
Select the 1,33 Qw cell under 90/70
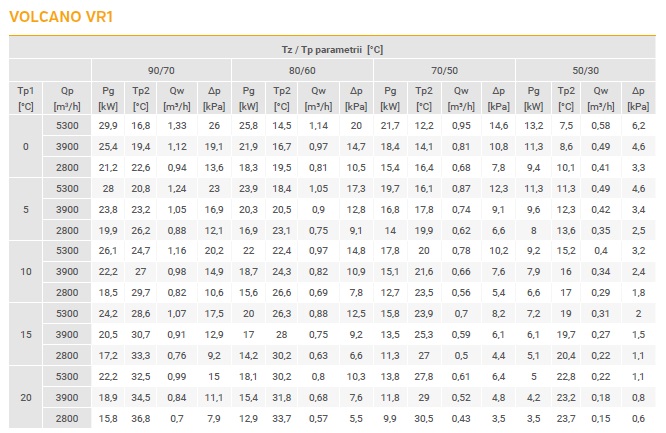(x=177, y=126)
